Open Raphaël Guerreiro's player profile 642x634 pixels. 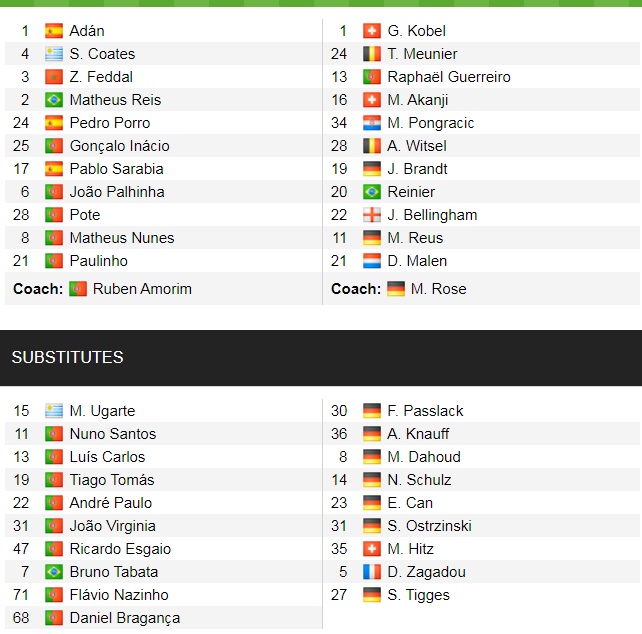tap(449, 77)
